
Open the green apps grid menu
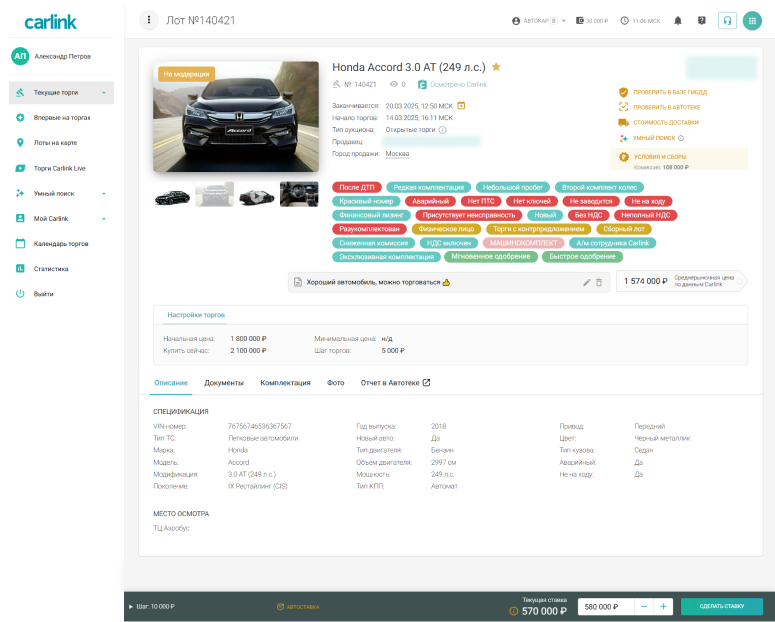click(752, 20)
